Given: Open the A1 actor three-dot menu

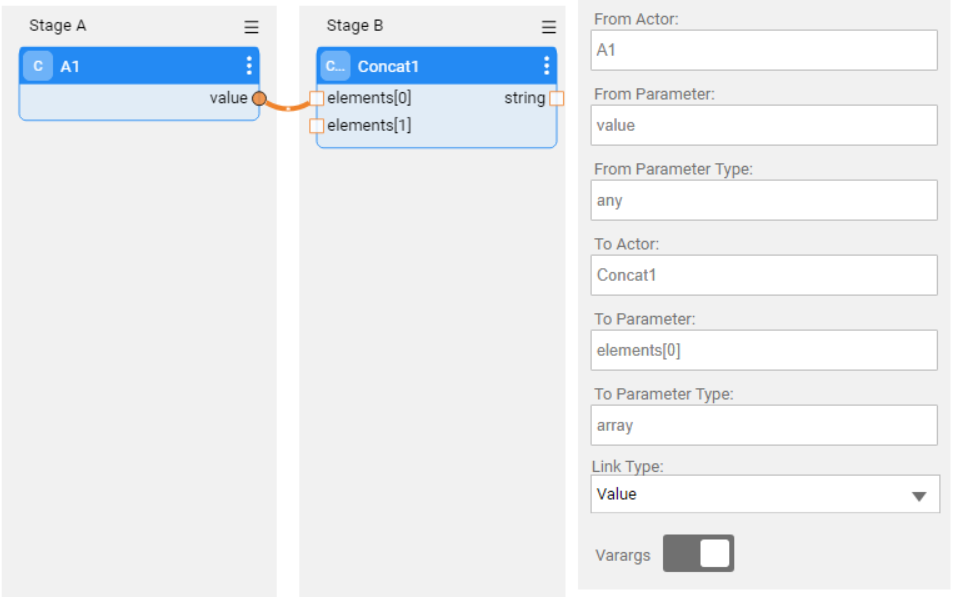Looking at the screenshot, I should (x=249, y=66).
